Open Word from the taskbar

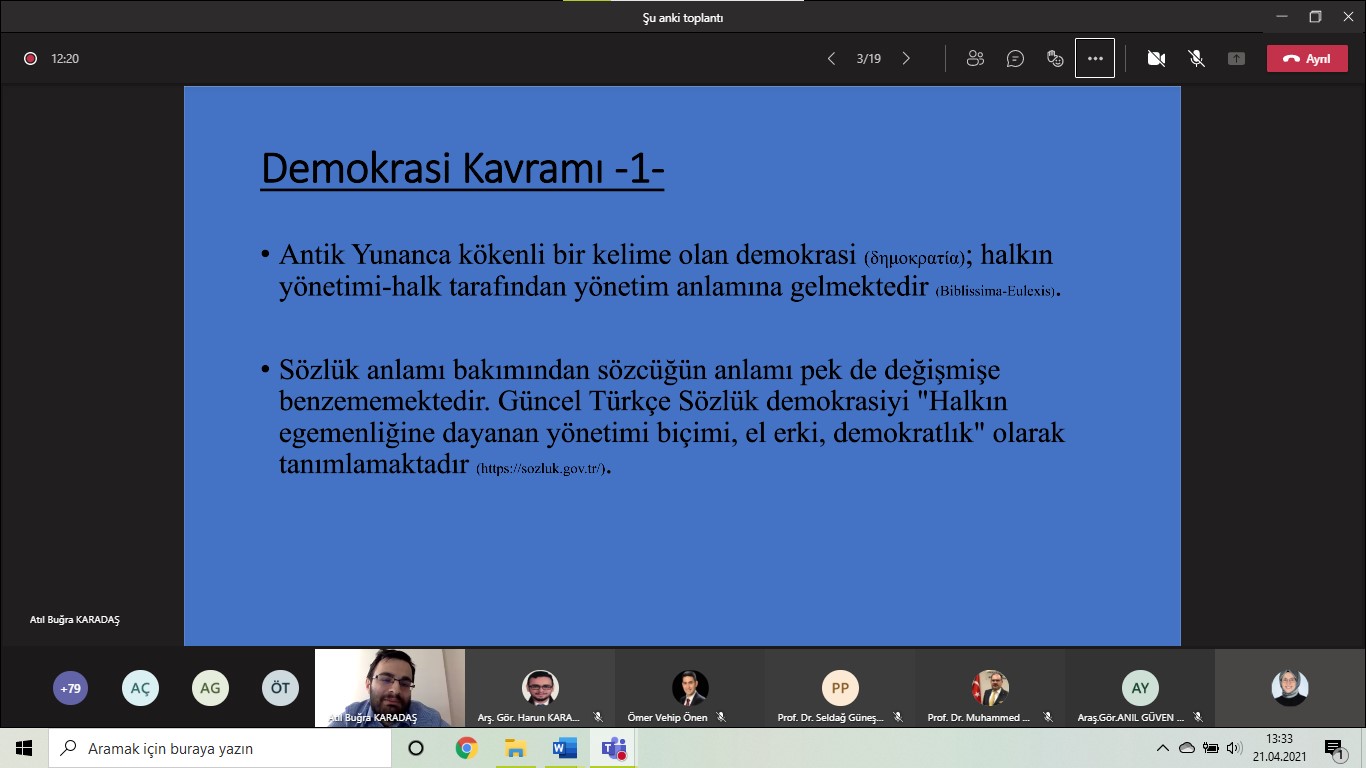564,748
